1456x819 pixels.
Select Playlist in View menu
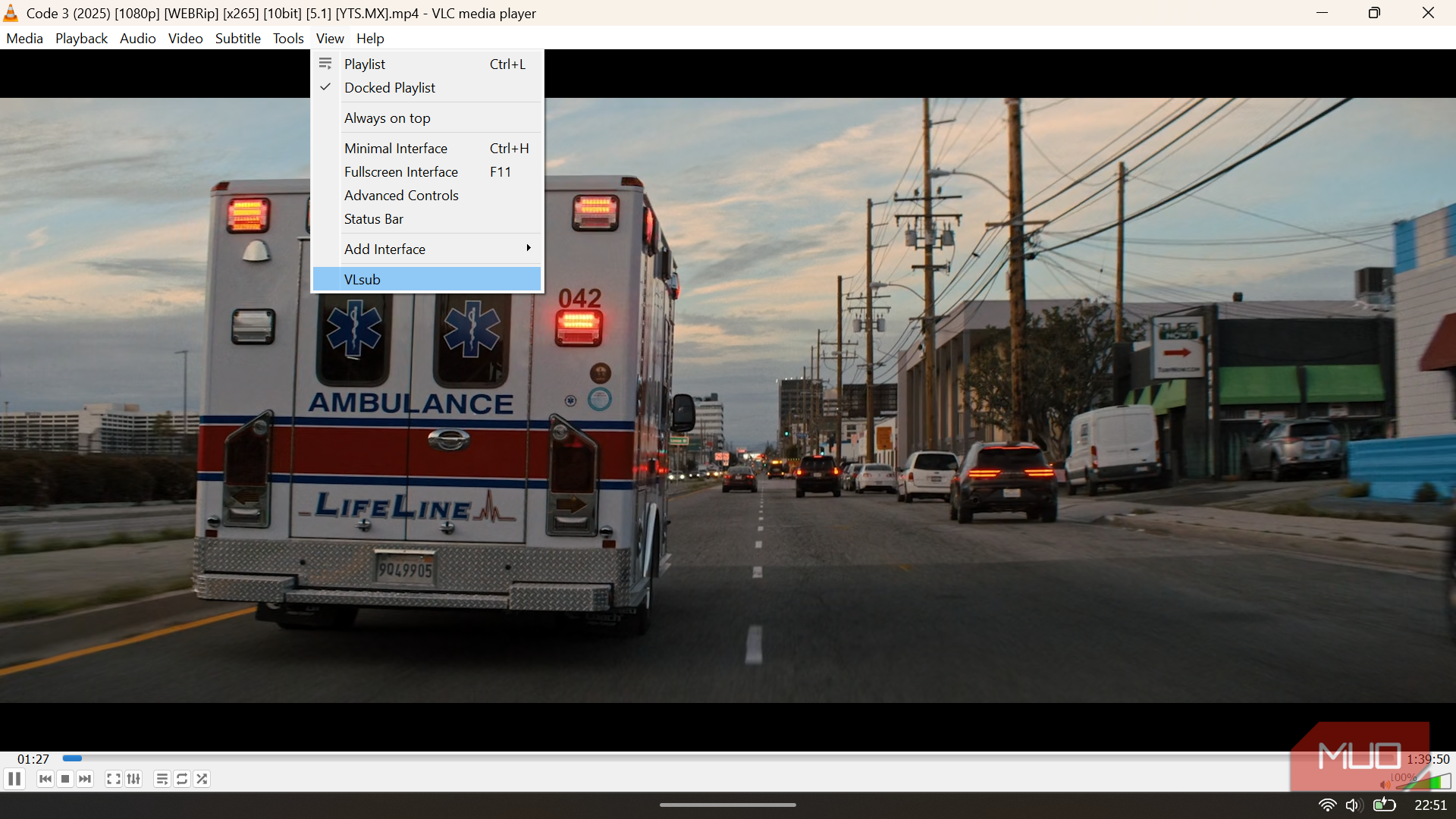pyautogui.click(x=427, y=64)
